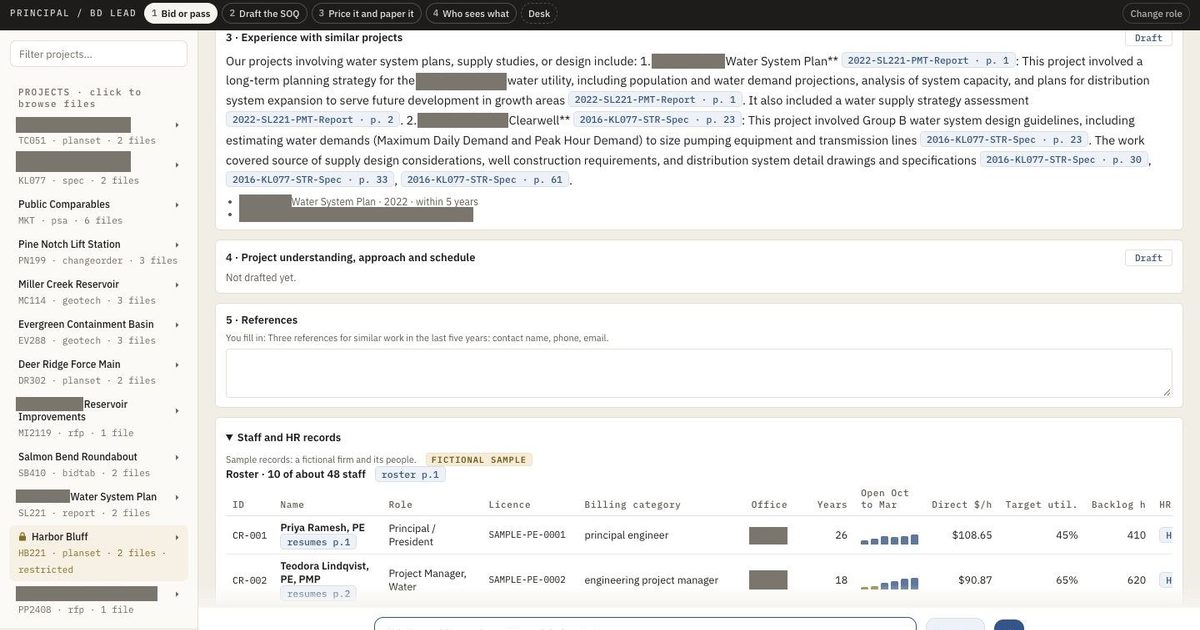This screenshot has width=1200, height=630.
Task: Click the 'engineering project manager' billing cell
Action: (651, 580)
